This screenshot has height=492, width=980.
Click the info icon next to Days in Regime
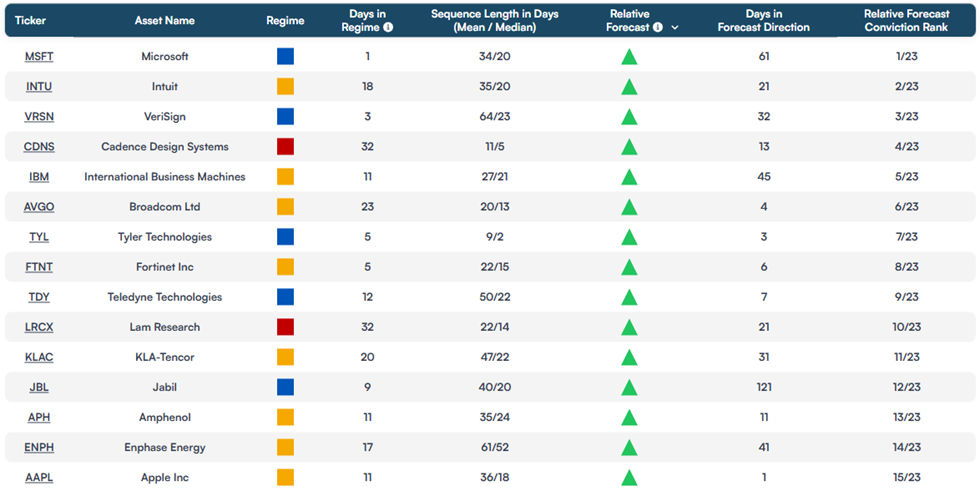tap(388, 28)
